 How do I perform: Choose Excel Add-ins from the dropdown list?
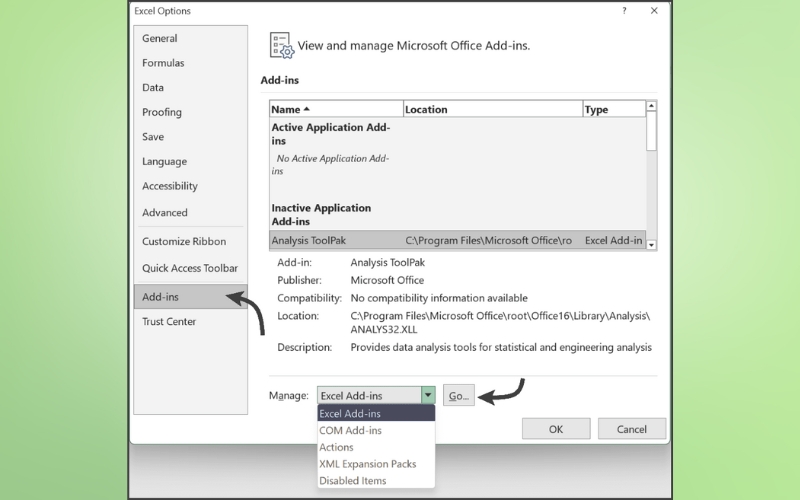click(376, 413)
